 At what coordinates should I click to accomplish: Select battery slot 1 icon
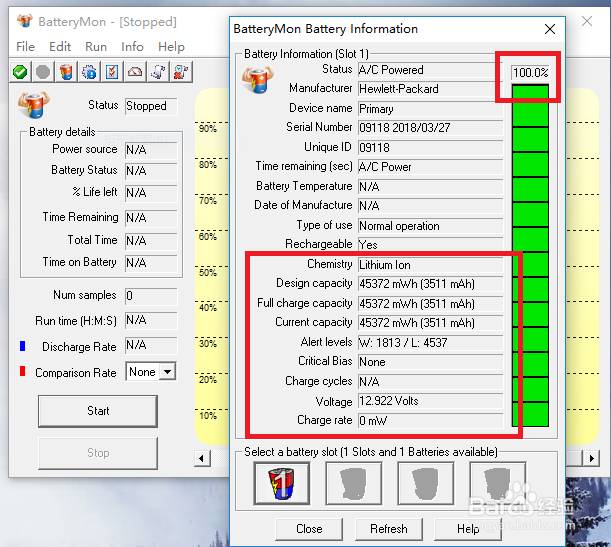coord(282,483)
